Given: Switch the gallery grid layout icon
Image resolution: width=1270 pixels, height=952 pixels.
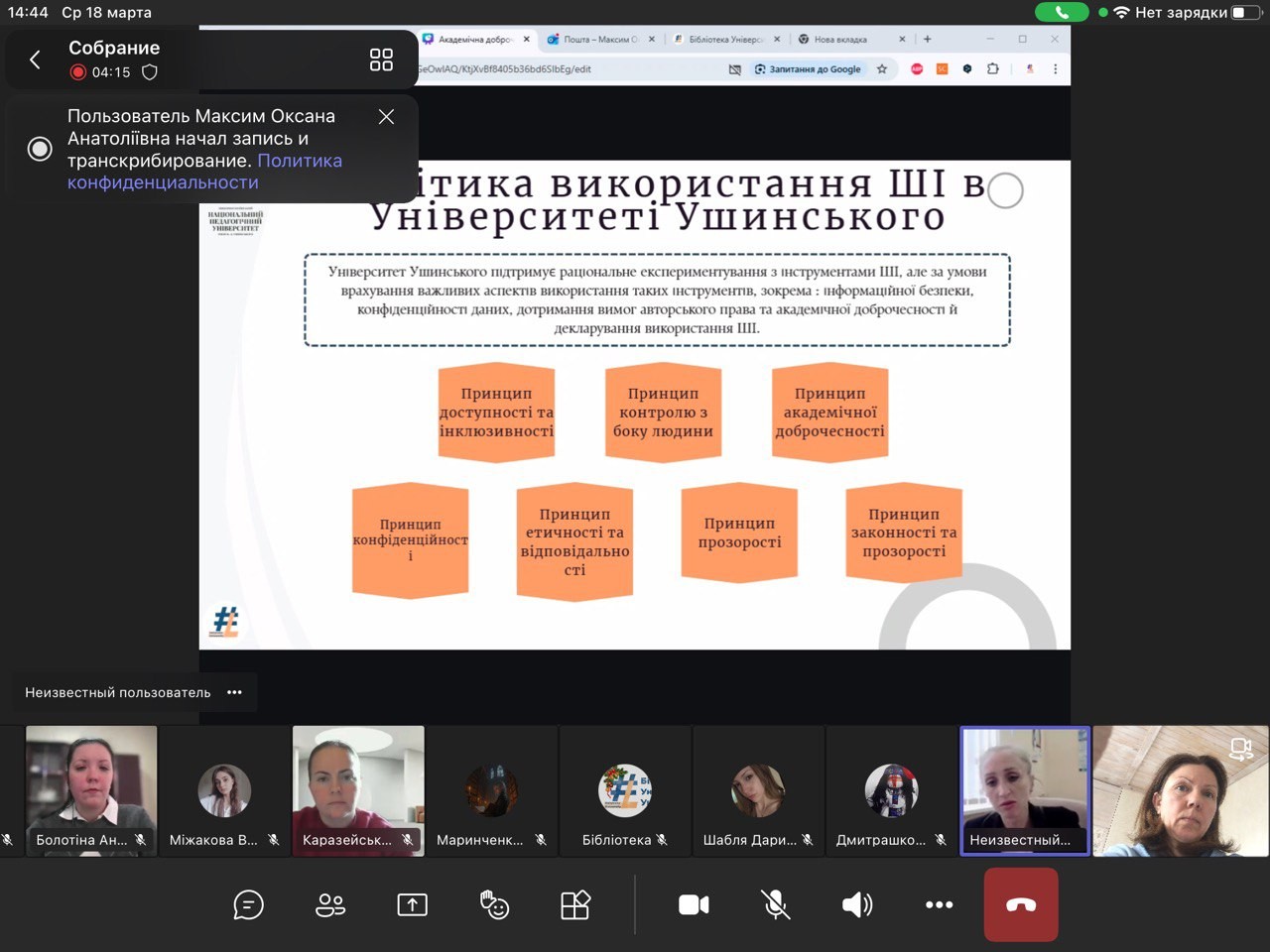Looking at the screenshot, I should tap(381, 59).
